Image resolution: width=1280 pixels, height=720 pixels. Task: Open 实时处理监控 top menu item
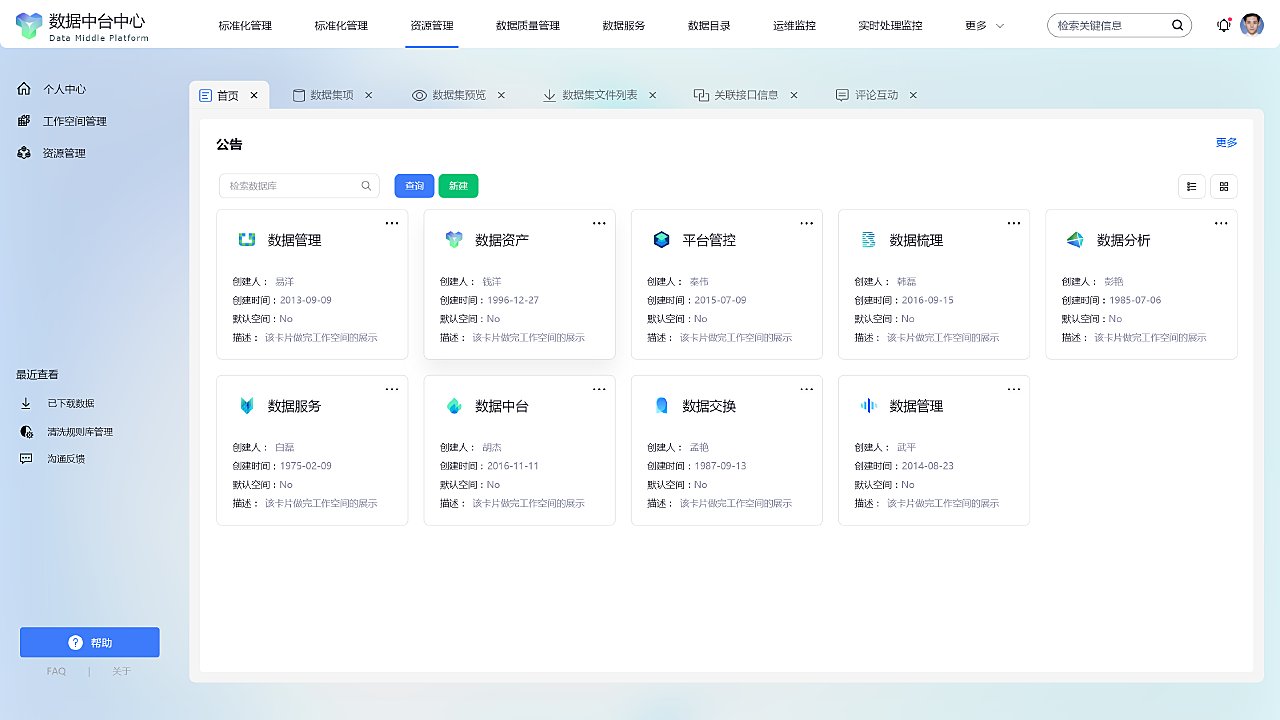tap(890, 26)
